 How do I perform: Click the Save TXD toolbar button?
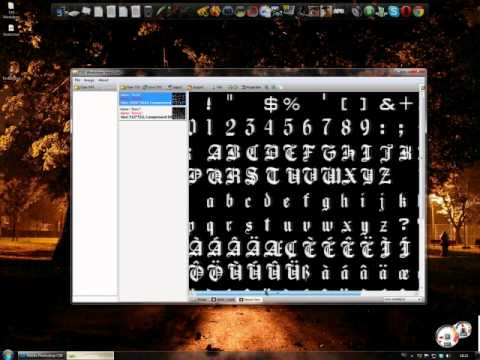coord(152,87)
